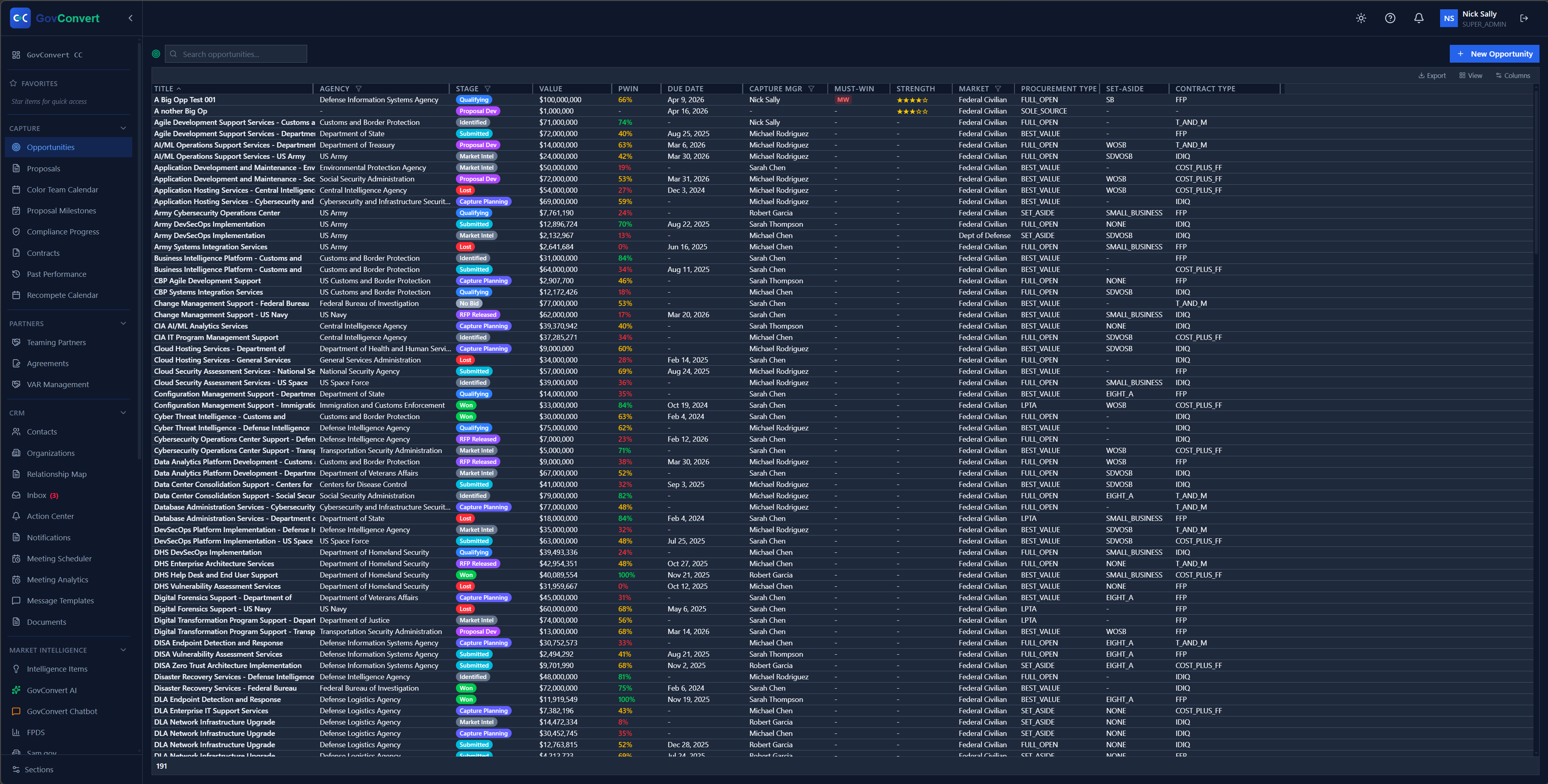The height and width of the screenshot is (784, 1548).
Task: Open the Columns chooser
Action: click(1512, 76)
